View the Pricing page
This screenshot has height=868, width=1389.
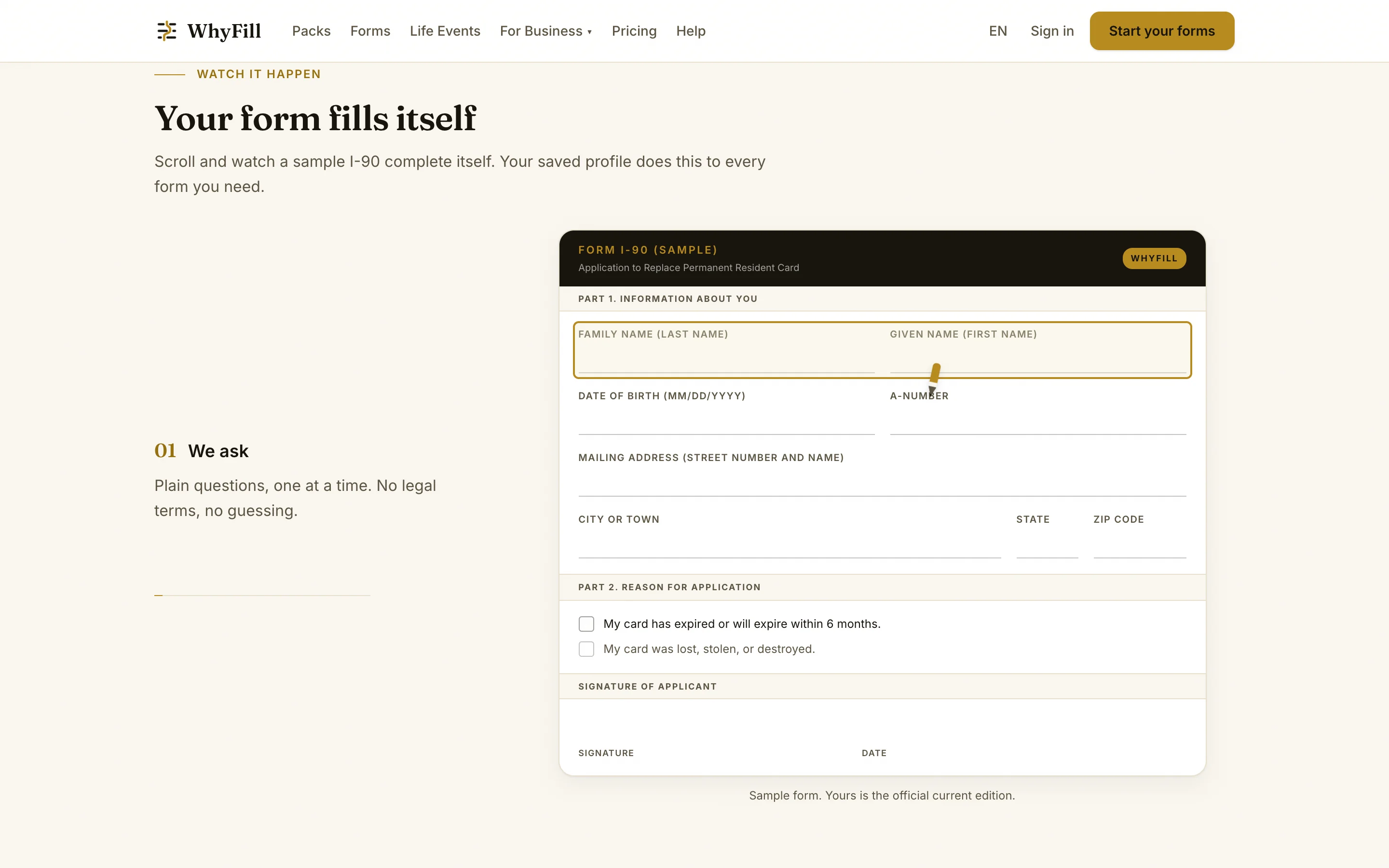click(x=634, y=31)
